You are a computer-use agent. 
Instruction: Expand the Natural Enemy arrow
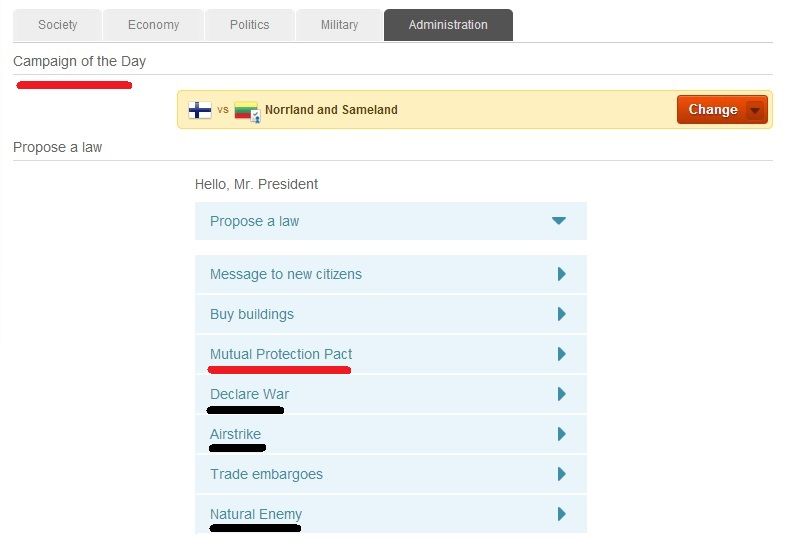click(x=562, y=514)
